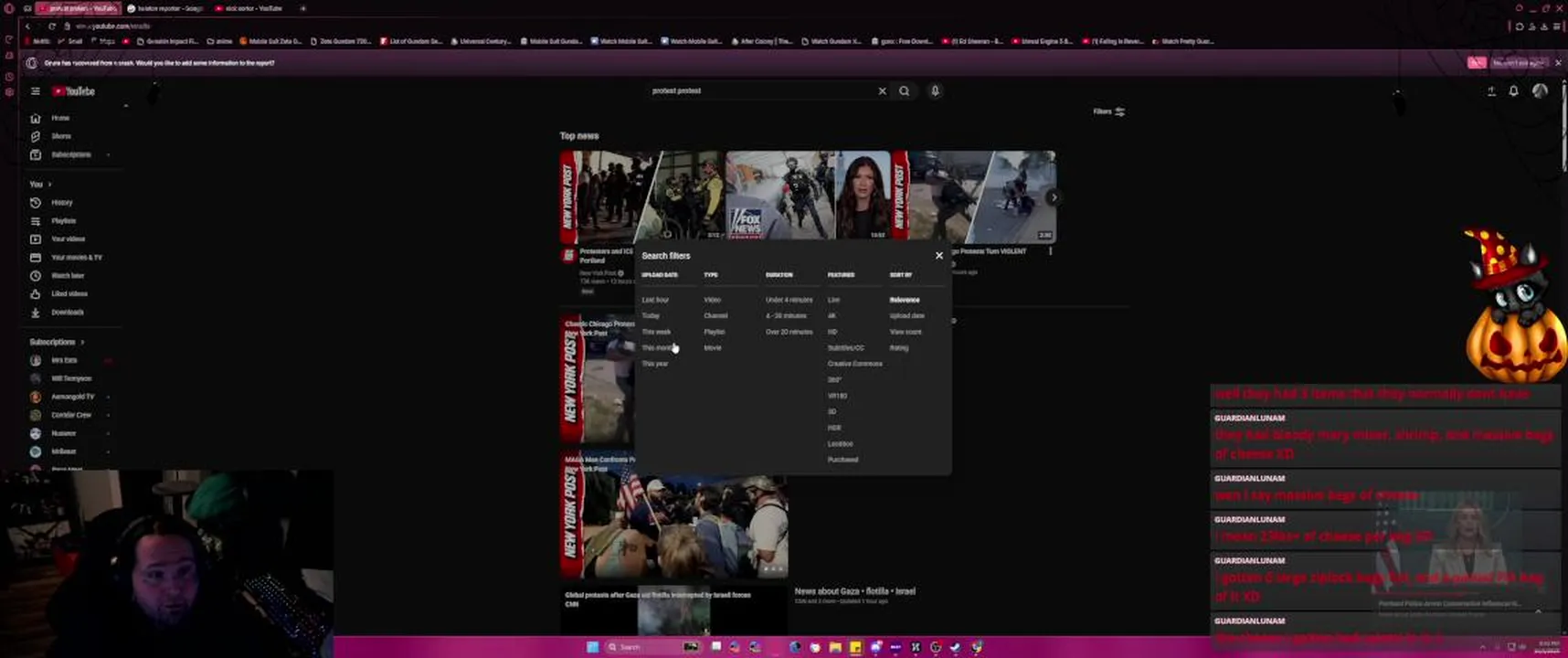Open Asmongold TV subscription channel
Viewport: 1568px width, 658px height.
pos(71,397)
